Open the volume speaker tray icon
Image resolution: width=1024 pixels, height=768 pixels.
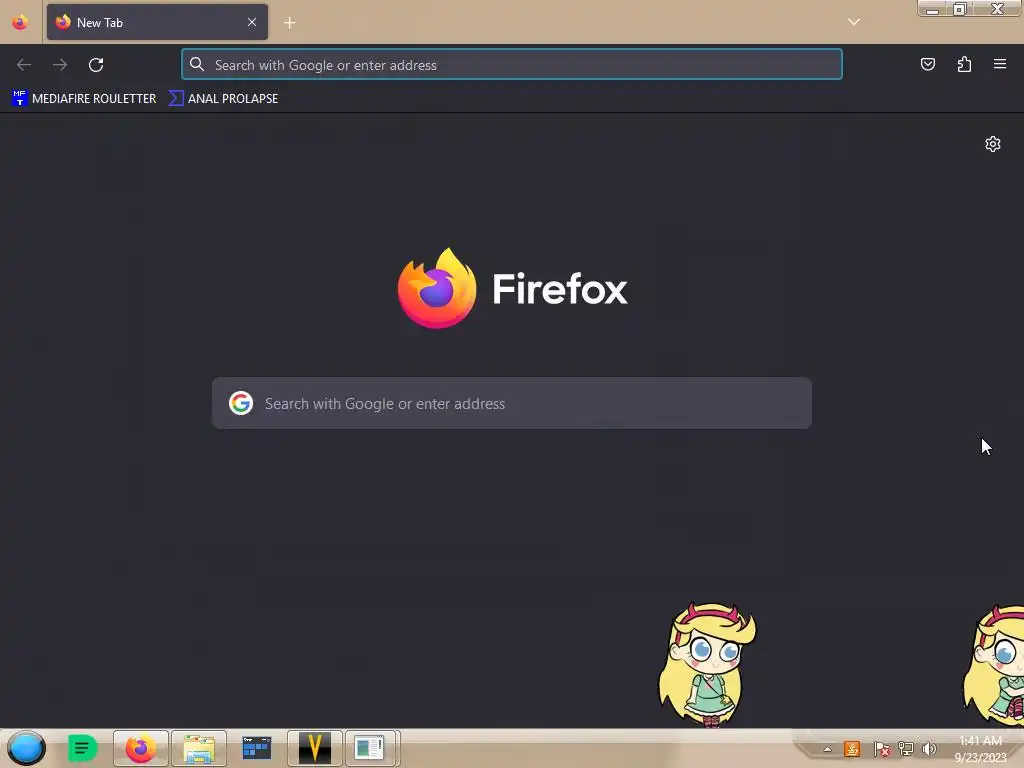tap(929, 748)
